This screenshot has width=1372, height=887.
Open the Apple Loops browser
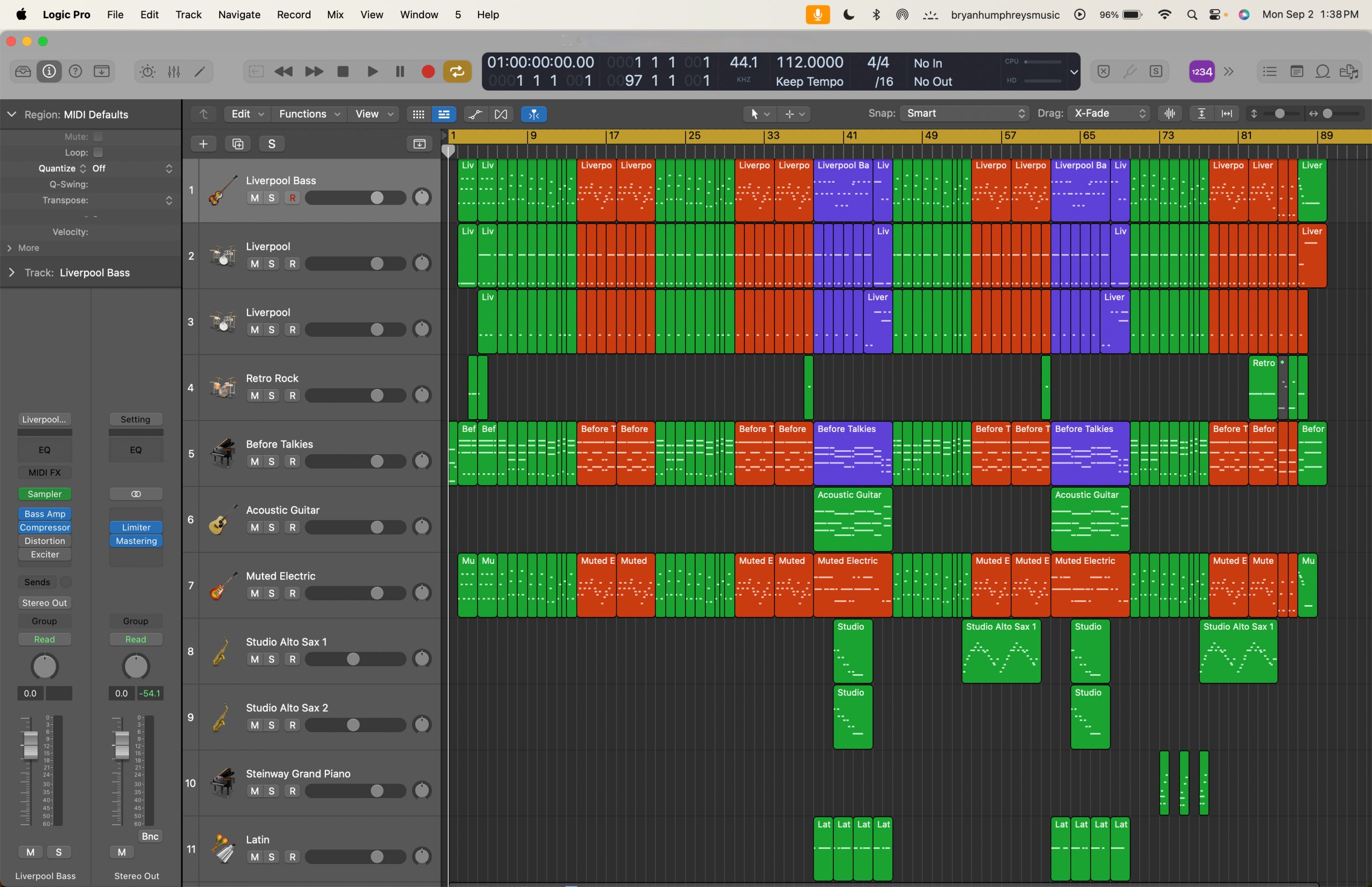[1323, 71]
